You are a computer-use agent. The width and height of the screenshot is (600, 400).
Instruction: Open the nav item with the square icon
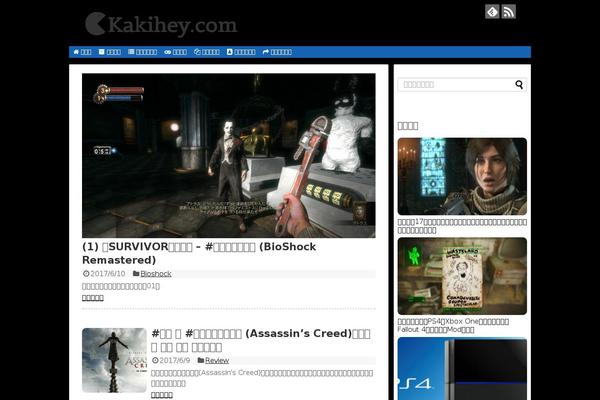point(109,52)
